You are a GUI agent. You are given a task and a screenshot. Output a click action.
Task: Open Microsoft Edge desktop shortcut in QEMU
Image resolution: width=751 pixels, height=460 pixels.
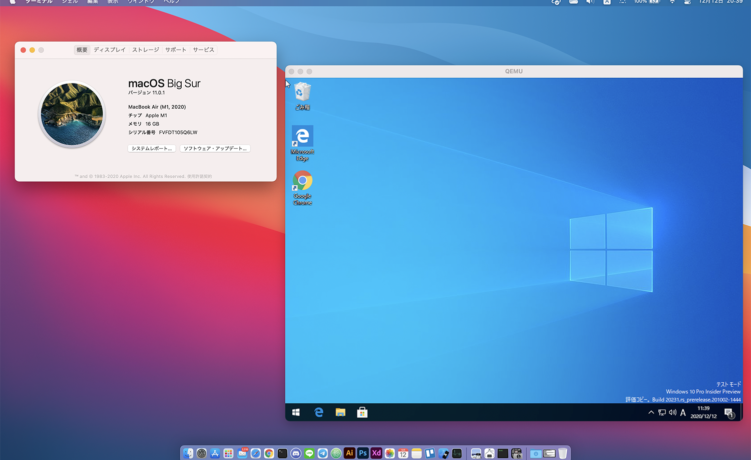point(302,143)
